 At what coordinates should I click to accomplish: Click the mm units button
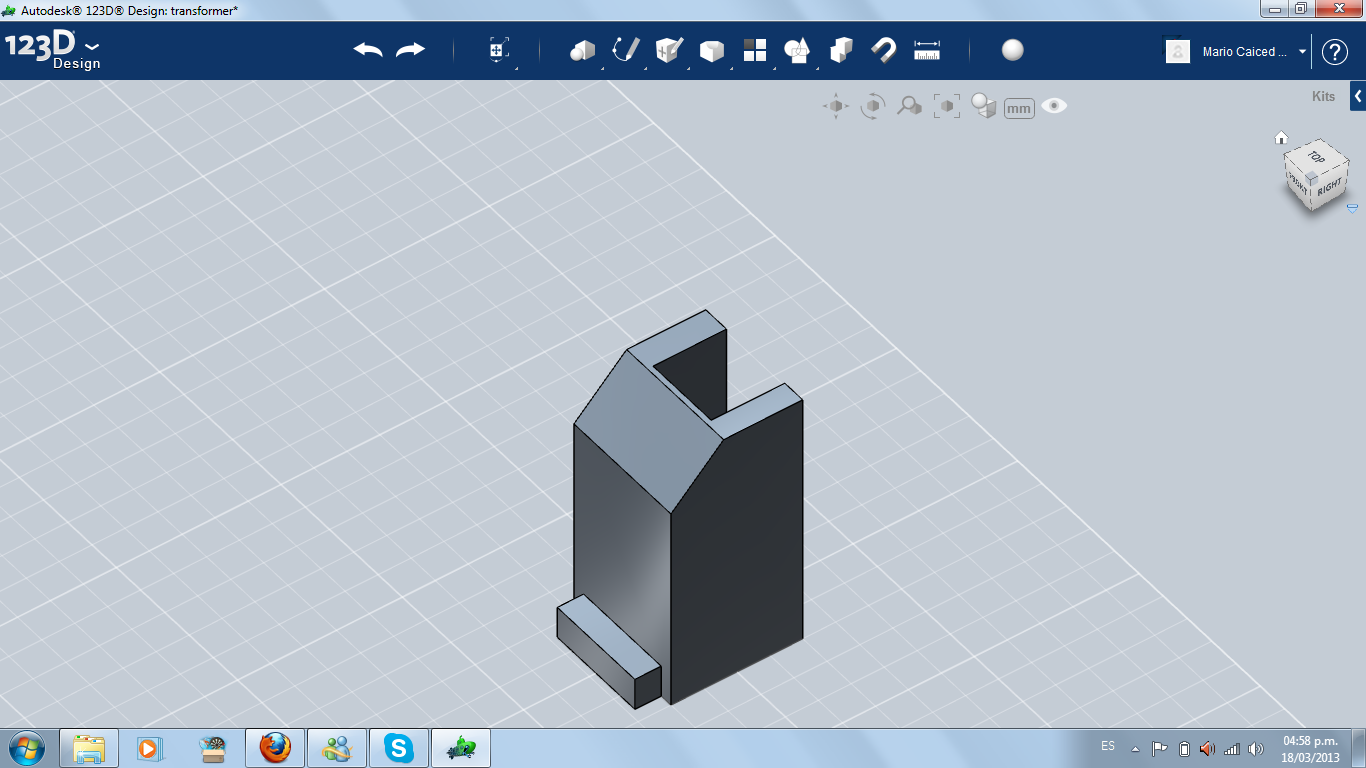pyautogui.click(x=1019, y=108)
